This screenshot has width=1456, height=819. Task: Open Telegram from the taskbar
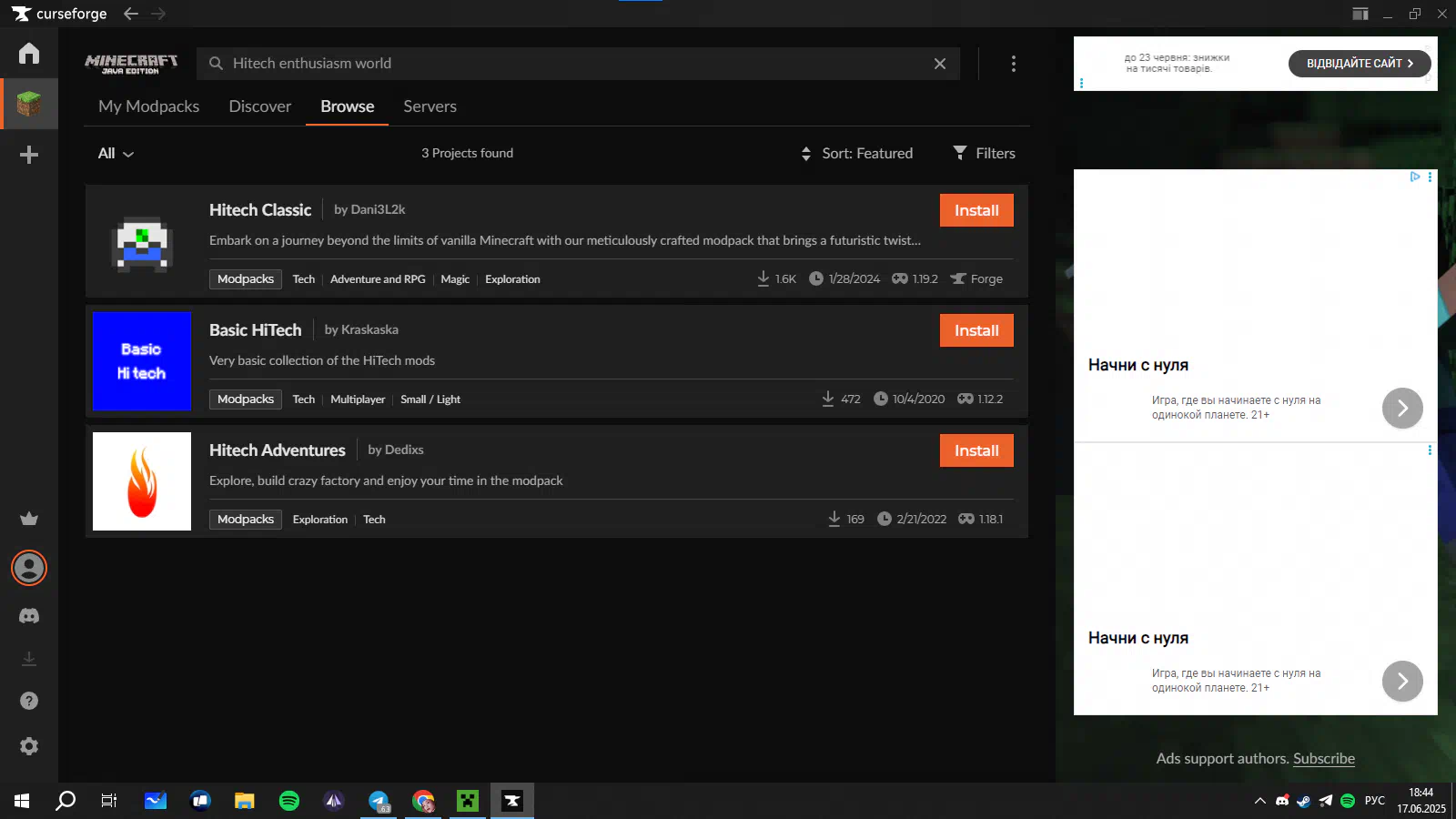pyautogui.click(x=379, y=801)
